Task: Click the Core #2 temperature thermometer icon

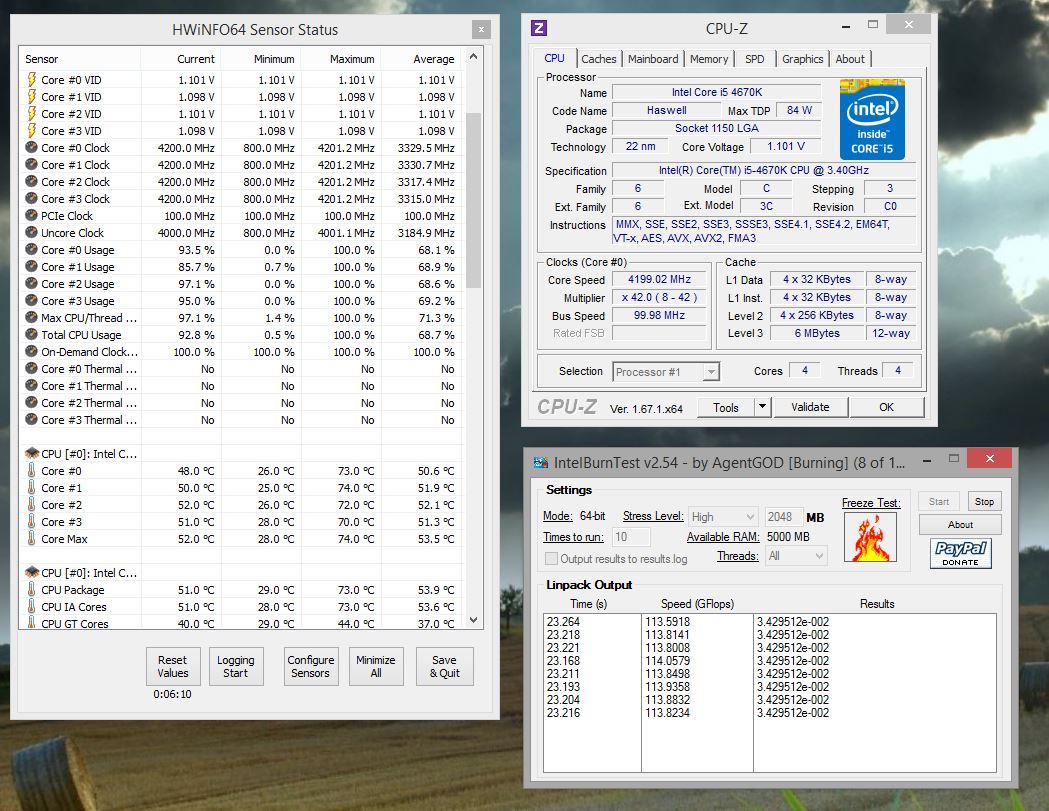Action: pyautogui.click(x=31, y=505)
